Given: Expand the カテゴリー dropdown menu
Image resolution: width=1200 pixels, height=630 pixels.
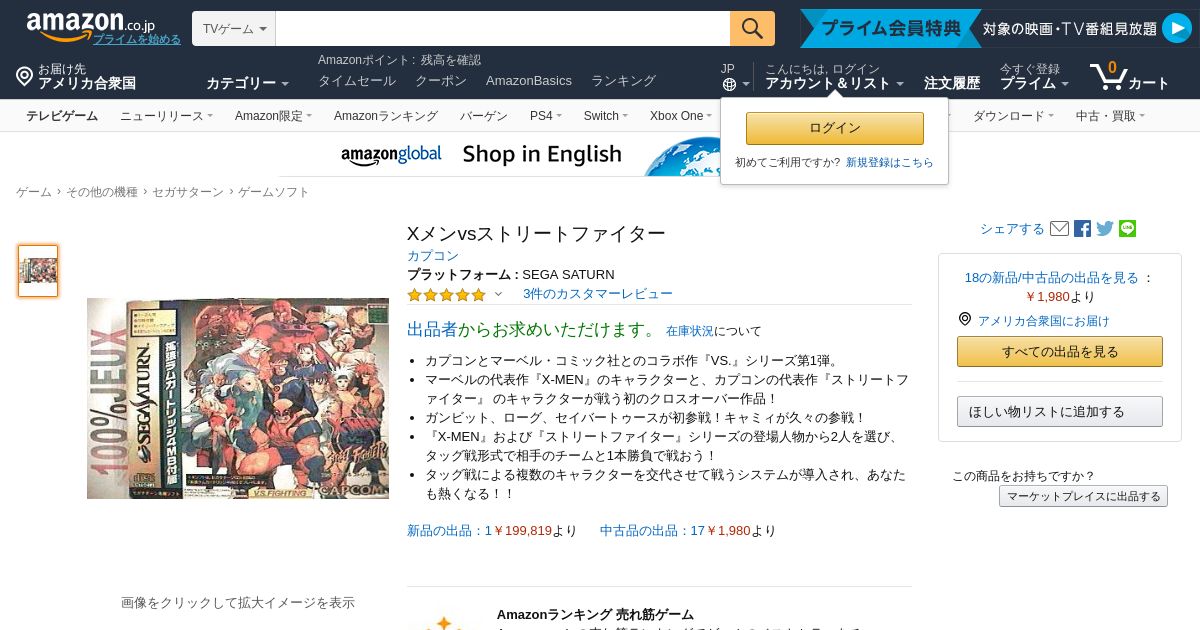Looking at the screenshot, I should tap(247, 83).
